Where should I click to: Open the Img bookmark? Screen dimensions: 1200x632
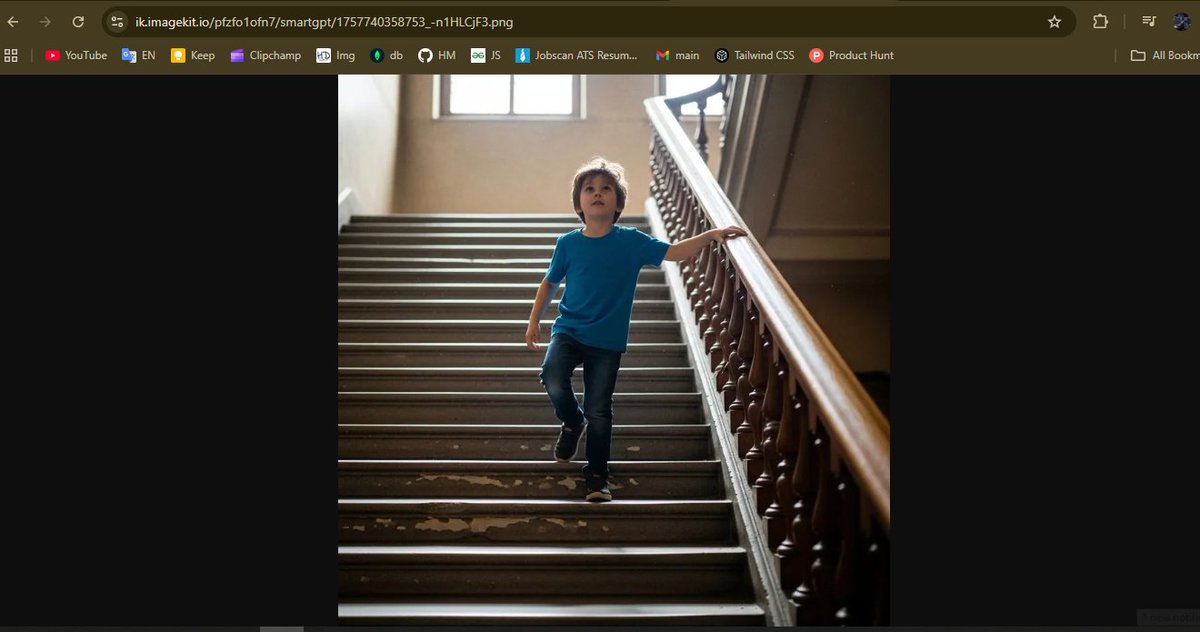pos(335,55)
